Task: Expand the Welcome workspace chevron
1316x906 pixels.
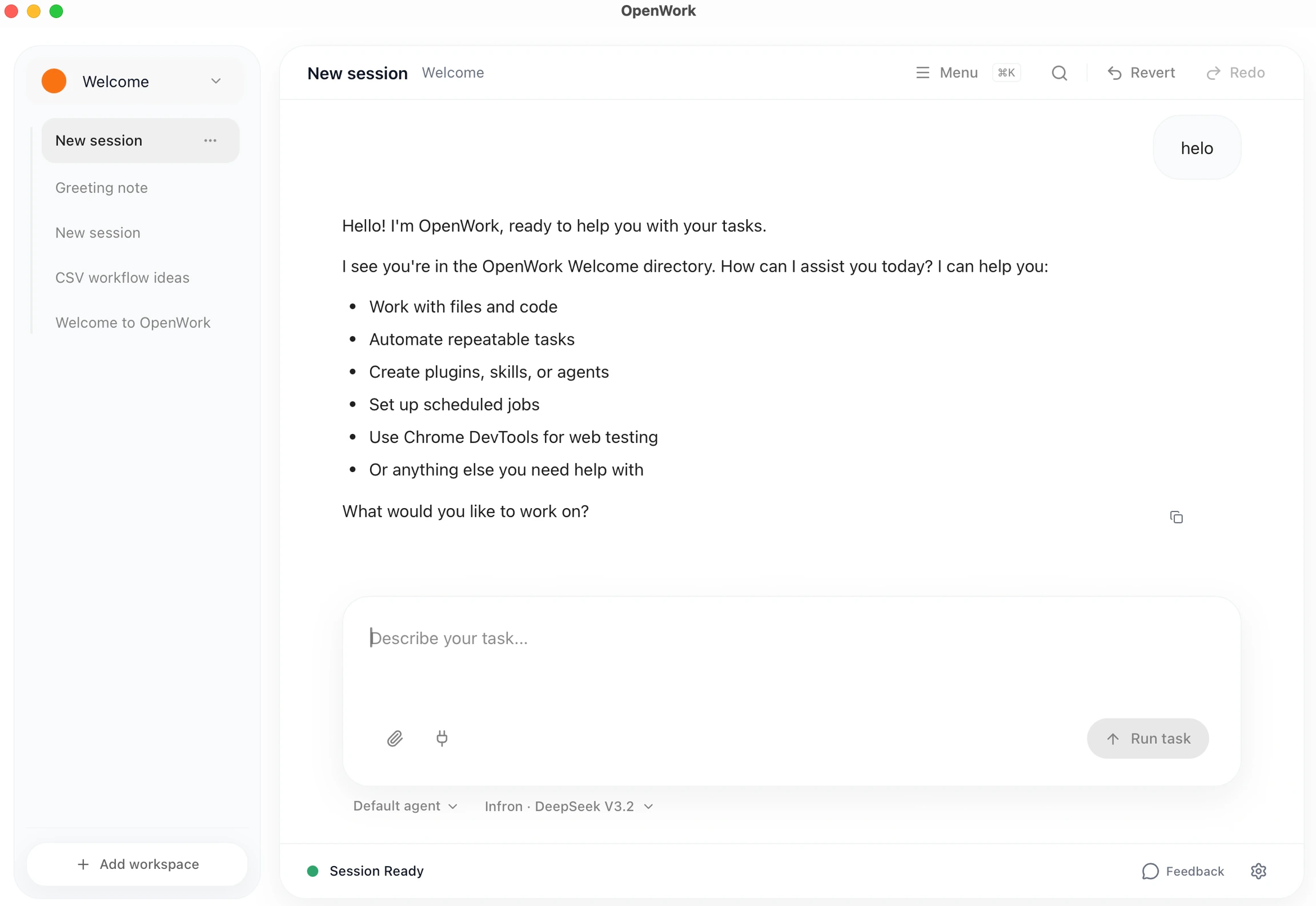Action: (215, 80)
